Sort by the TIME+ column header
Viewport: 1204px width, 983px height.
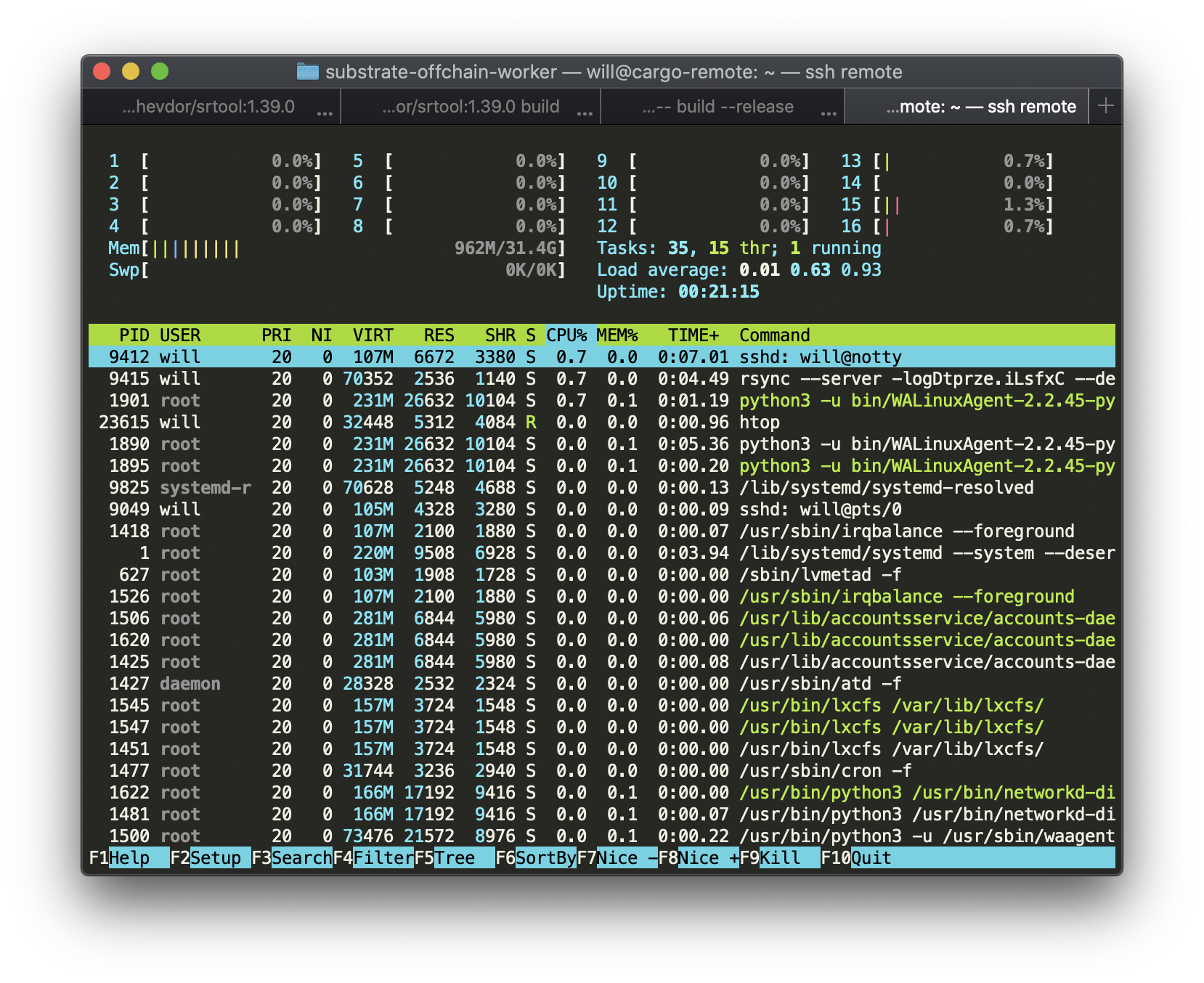point(693,335)
